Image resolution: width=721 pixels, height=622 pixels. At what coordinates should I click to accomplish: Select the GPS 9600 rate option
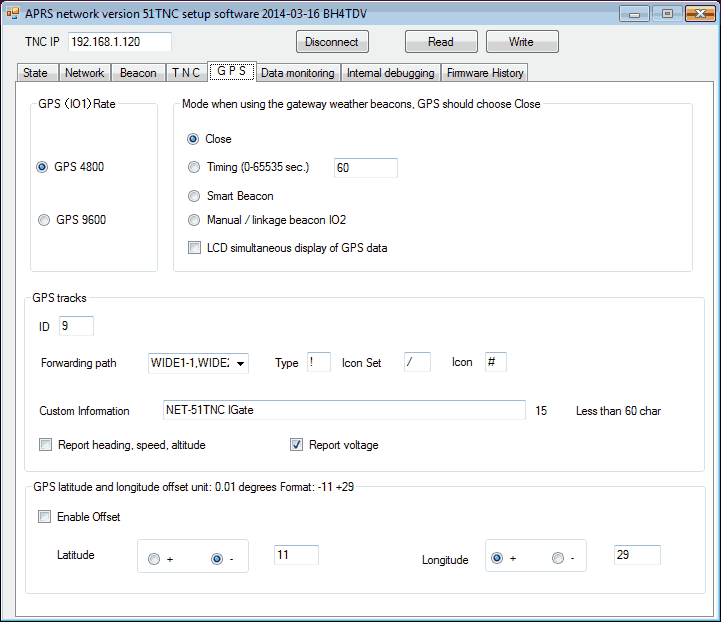click(x=43, y=220)
